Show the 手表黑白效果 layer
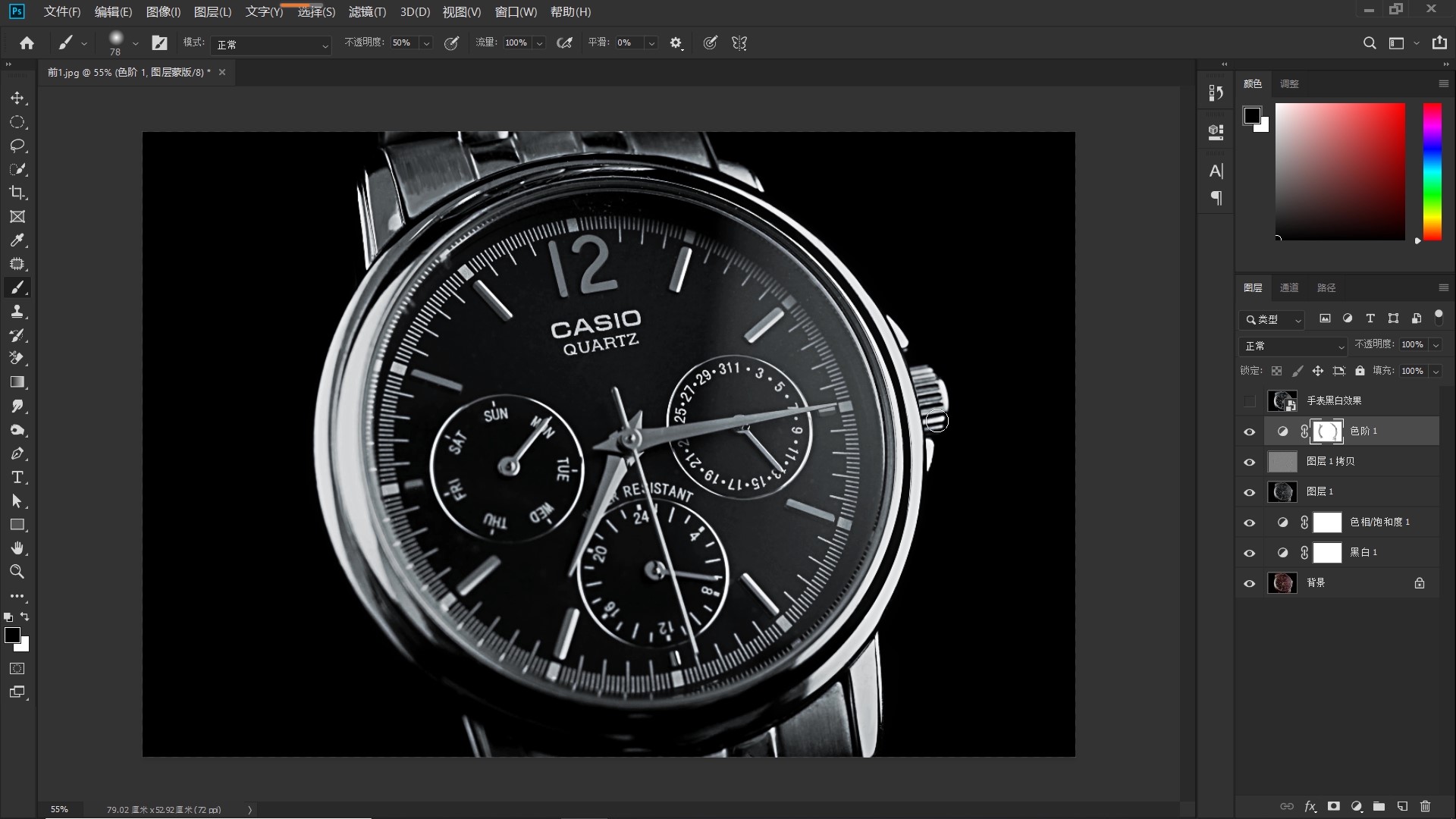 (x=1250, y=400)
